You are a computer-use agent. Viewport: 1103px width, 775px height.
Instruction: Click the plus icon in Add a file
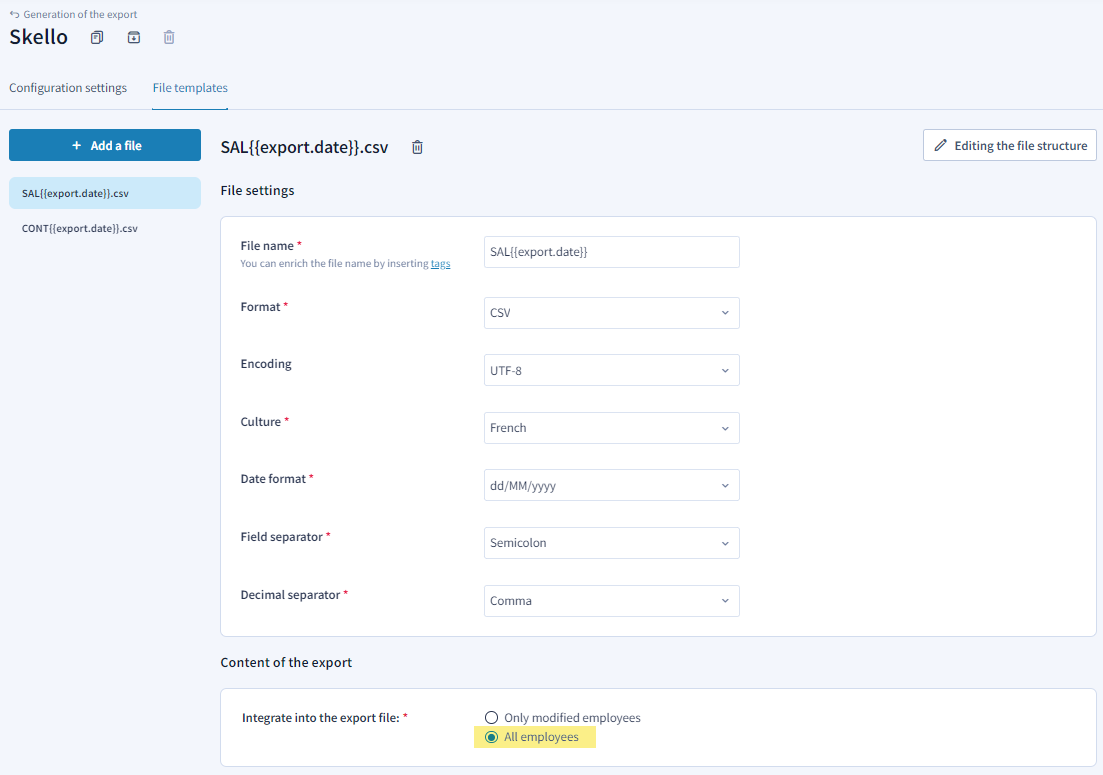(x=77, y=146)
